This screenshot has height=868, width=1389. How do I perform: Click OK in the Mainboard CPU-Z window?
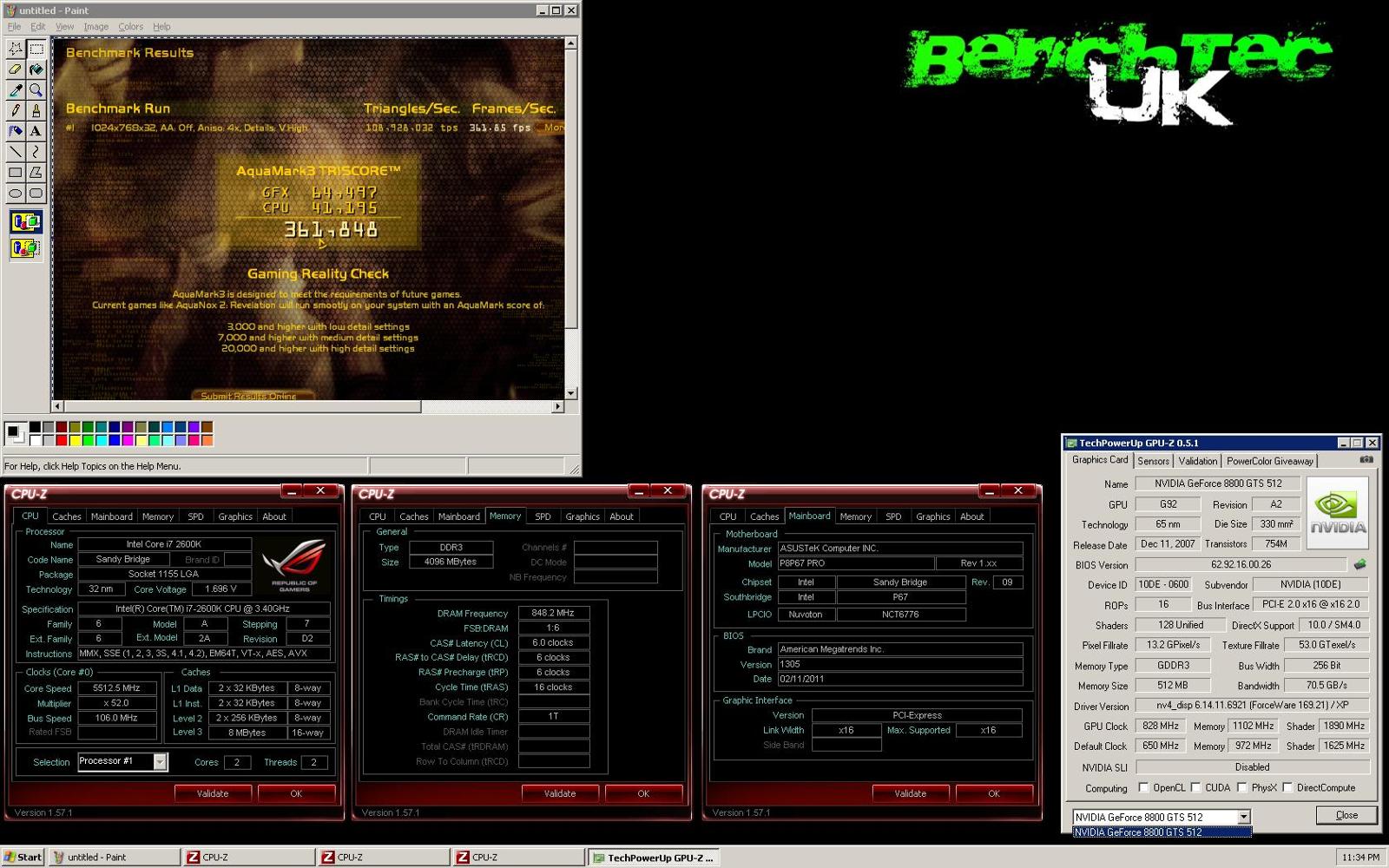994,793
